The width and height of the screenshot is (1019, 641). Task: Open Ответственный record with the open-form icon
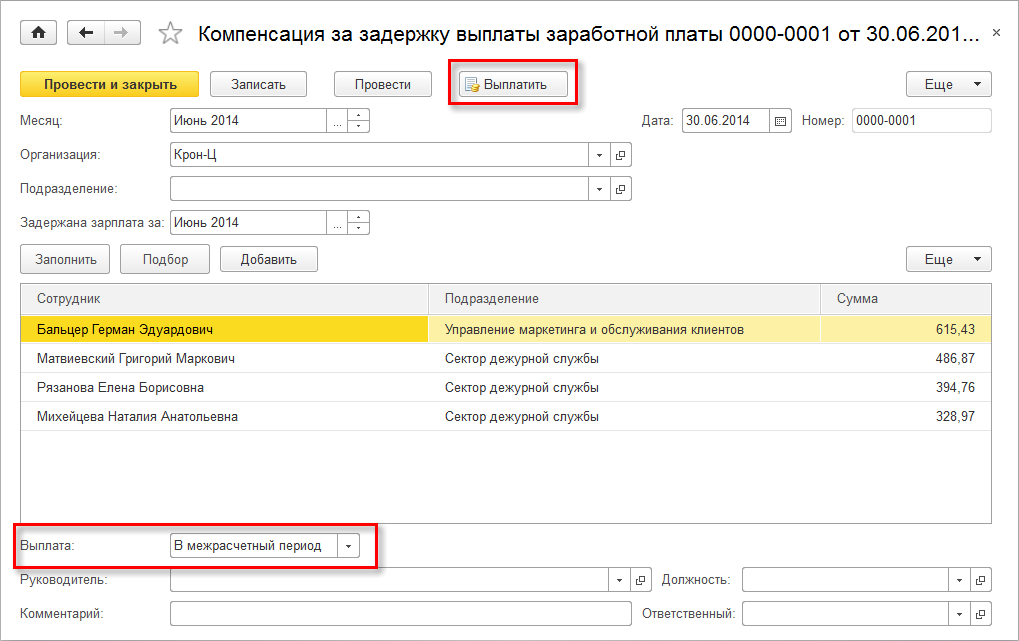click(x=980, y=613)
